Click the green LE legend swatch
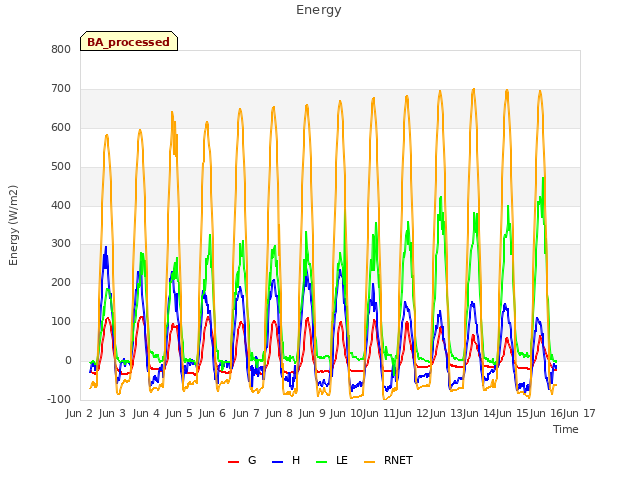This screenshot has height=480, width=640. pos(322,462)
